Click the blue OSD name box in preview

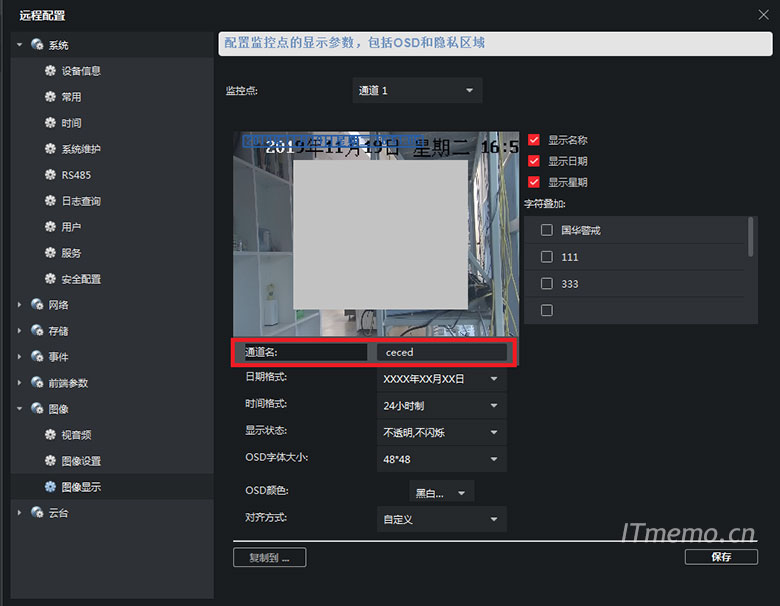333,141
